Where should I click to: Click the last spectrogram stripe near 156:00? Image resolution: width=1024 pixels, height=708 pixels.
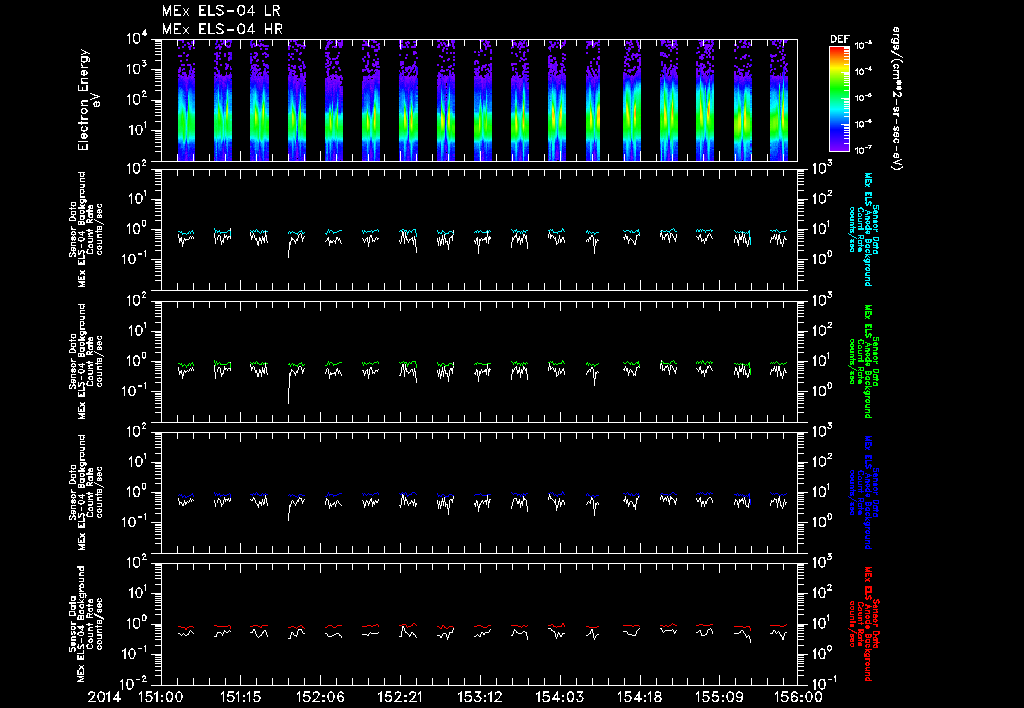779,100
